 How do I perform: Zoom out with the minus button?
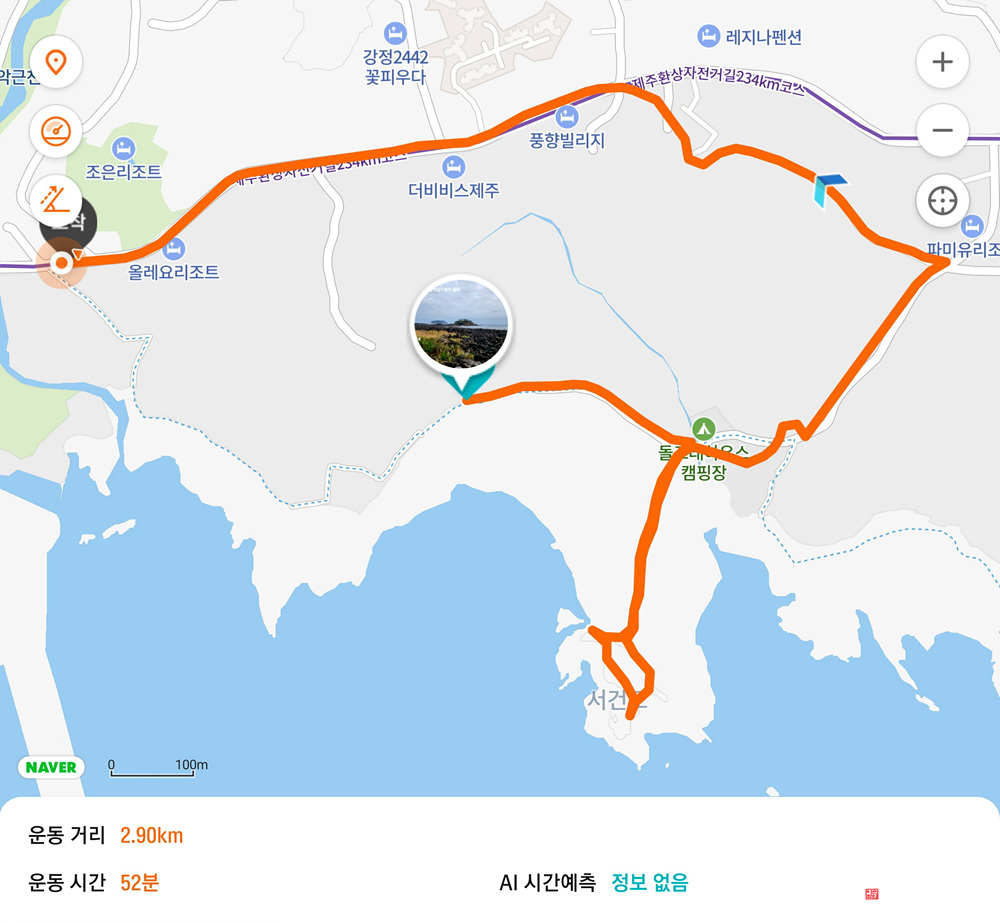943,131
